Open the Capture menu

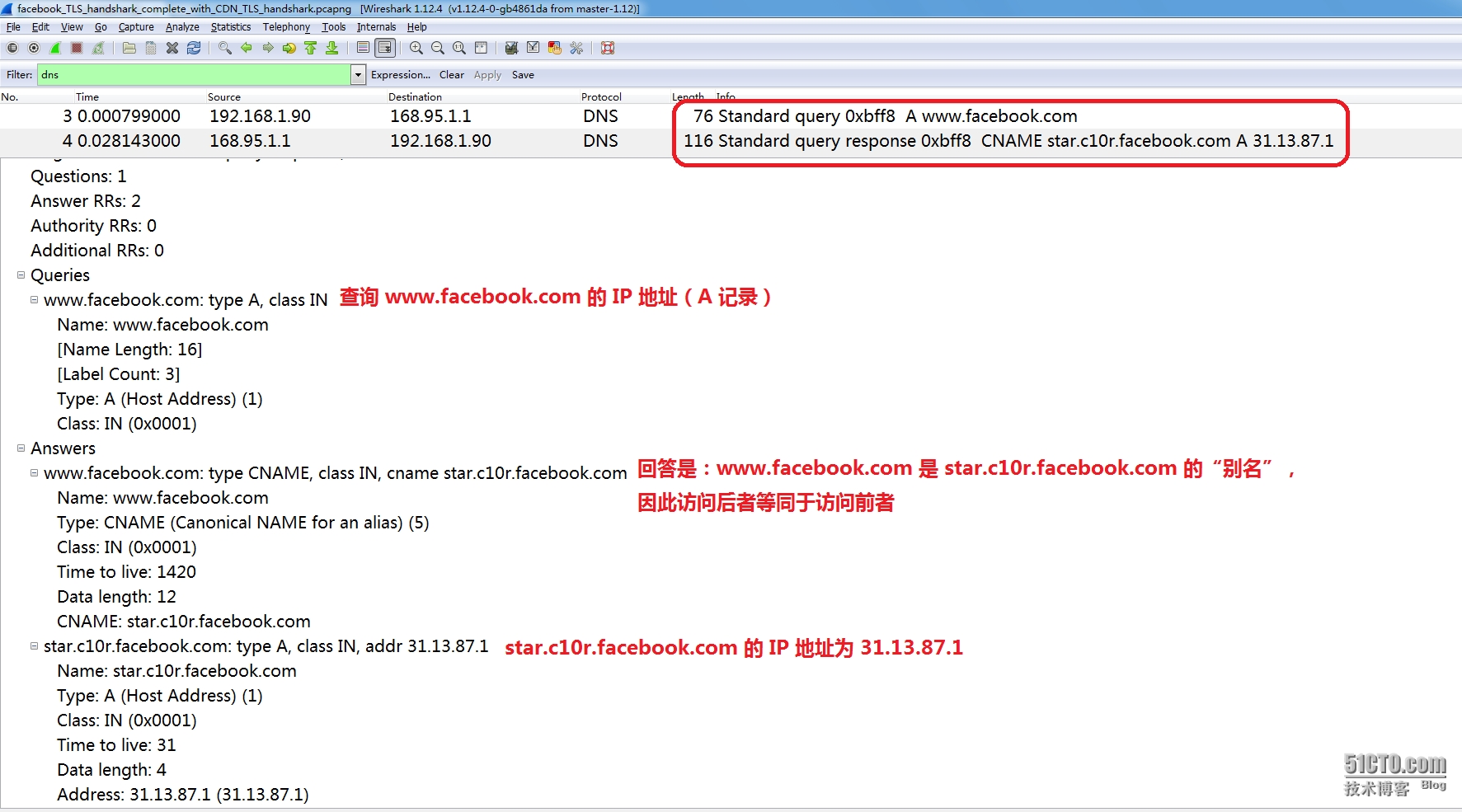(136, 27)
